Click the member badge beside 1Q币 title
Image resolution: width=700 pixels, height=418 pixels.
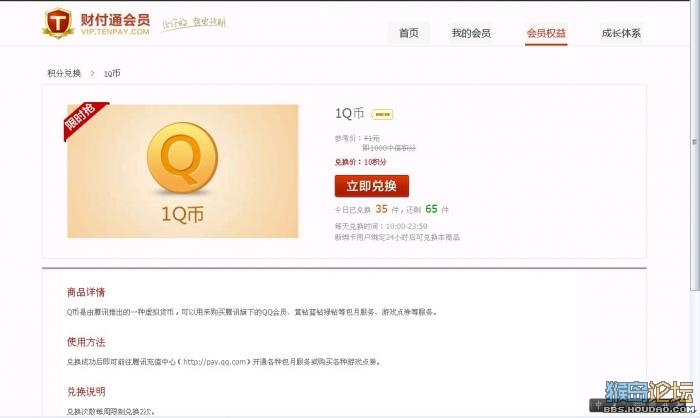tap(383, 115)
